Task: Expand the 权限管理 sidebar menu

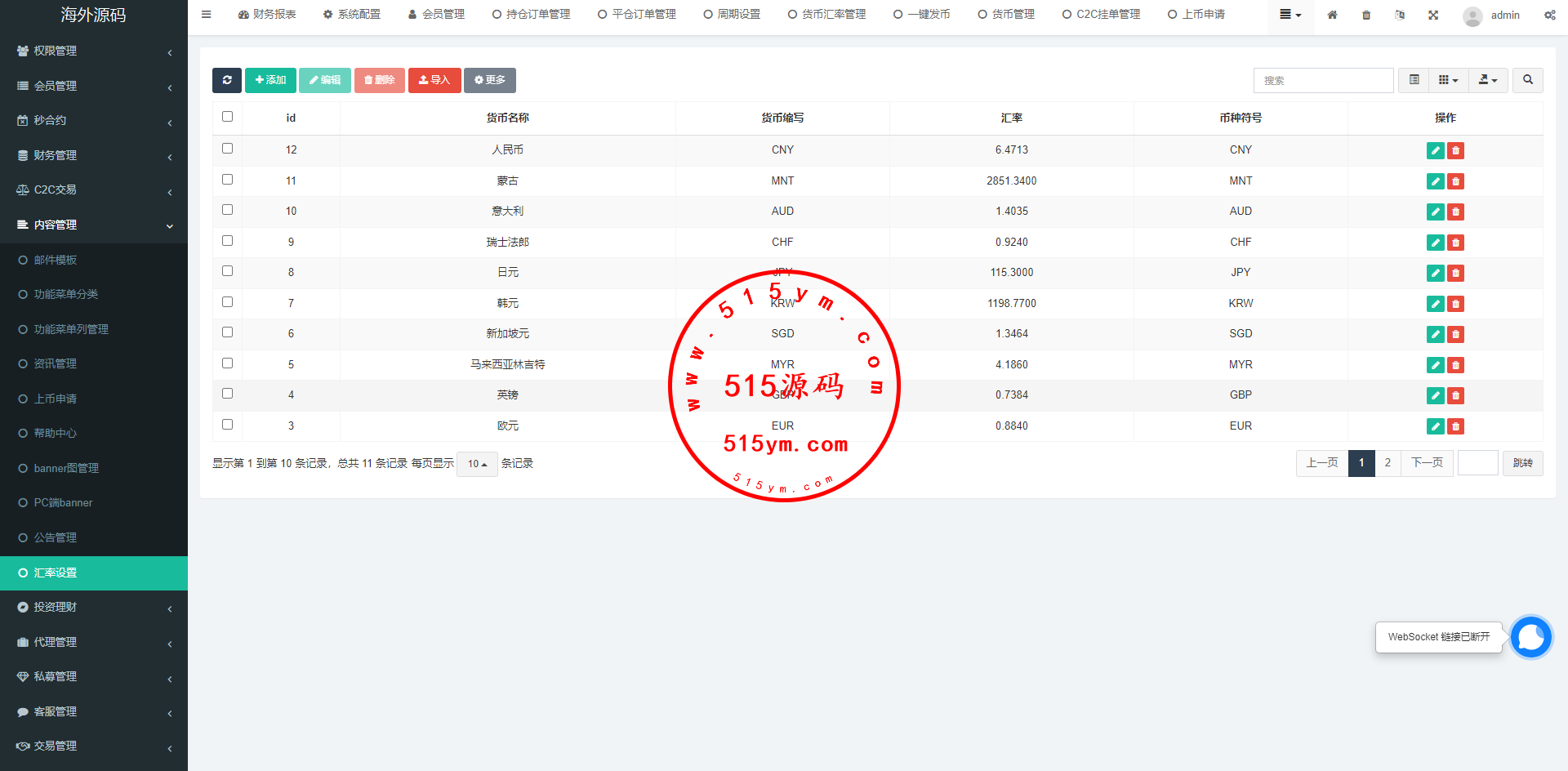Action: [x=94, y=51]
